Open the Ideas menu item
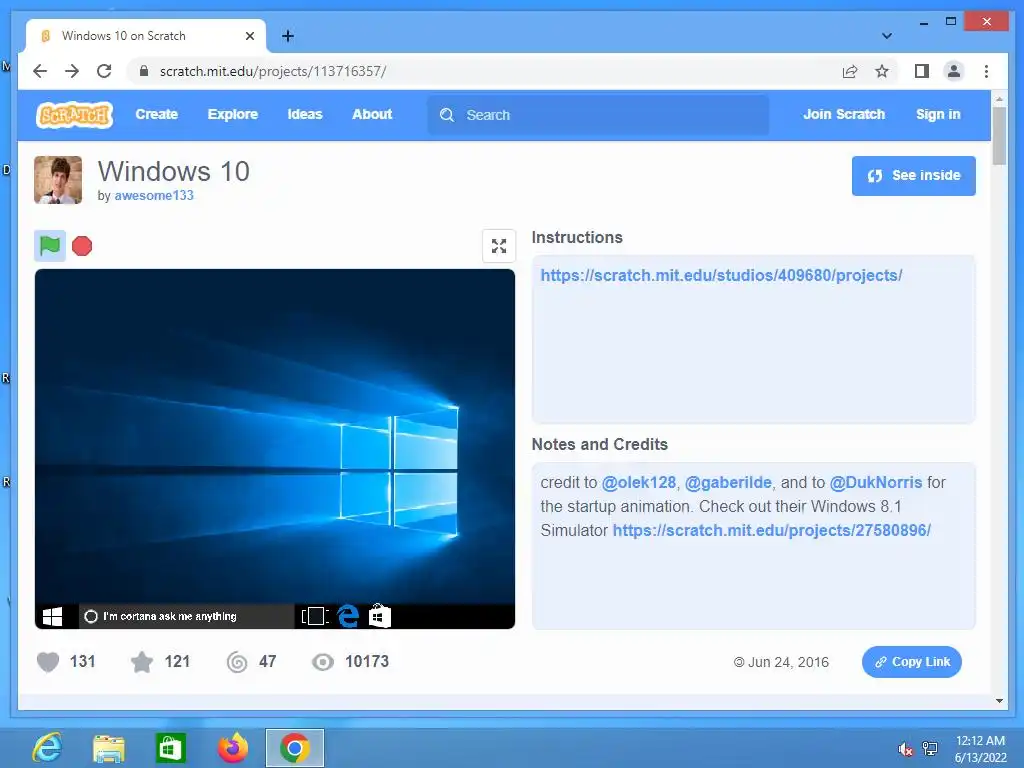1024x768 pixels. (x=305, y=114)
